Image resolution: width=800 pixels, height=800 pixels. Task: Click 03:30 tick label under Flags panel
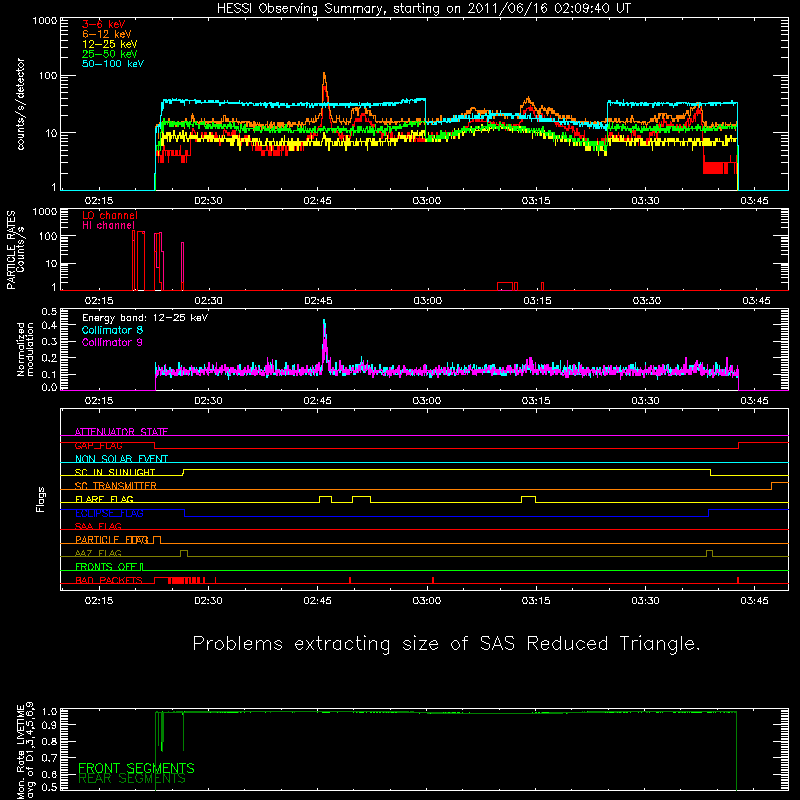pyautogui.click(x=645, y=601)
